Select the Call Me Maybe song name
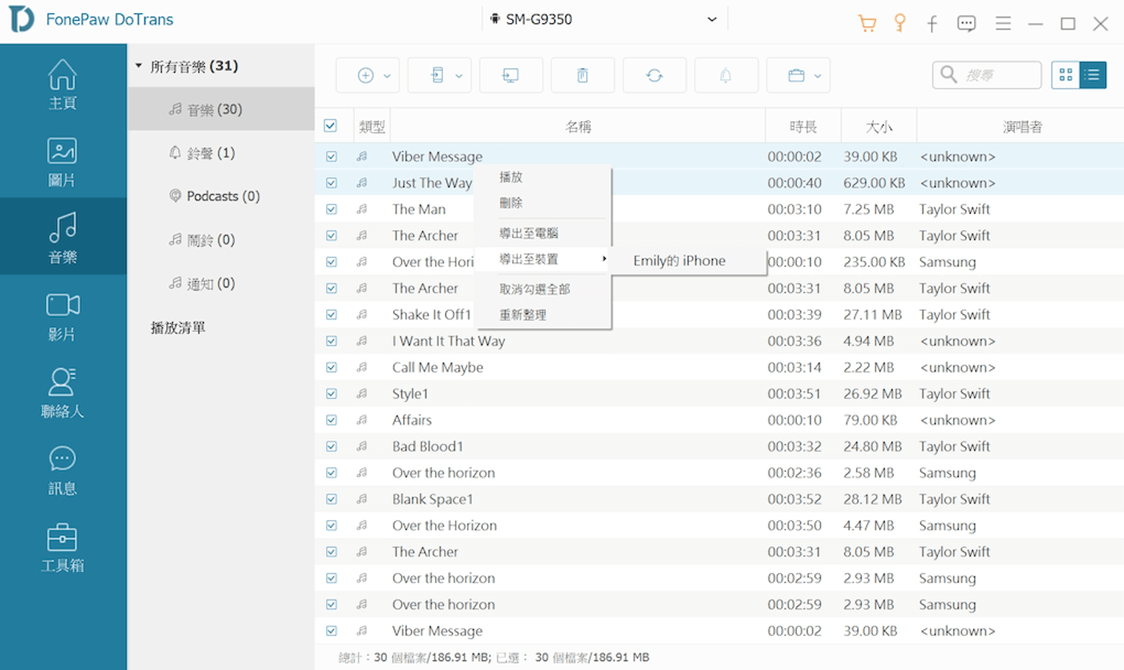This screenshot has width=1124, height=670. click(x=437, y=368)
